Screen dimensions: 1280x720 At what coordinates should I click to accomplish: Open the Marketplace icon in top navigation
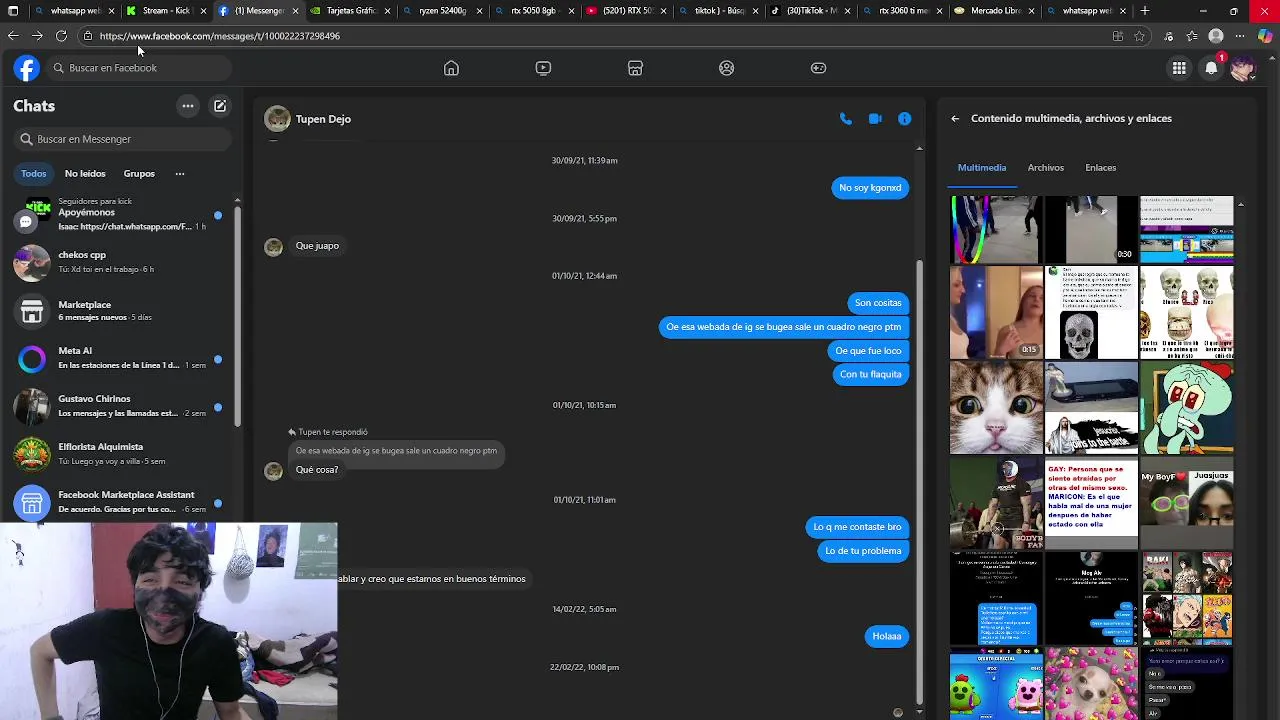click(635, 68)
